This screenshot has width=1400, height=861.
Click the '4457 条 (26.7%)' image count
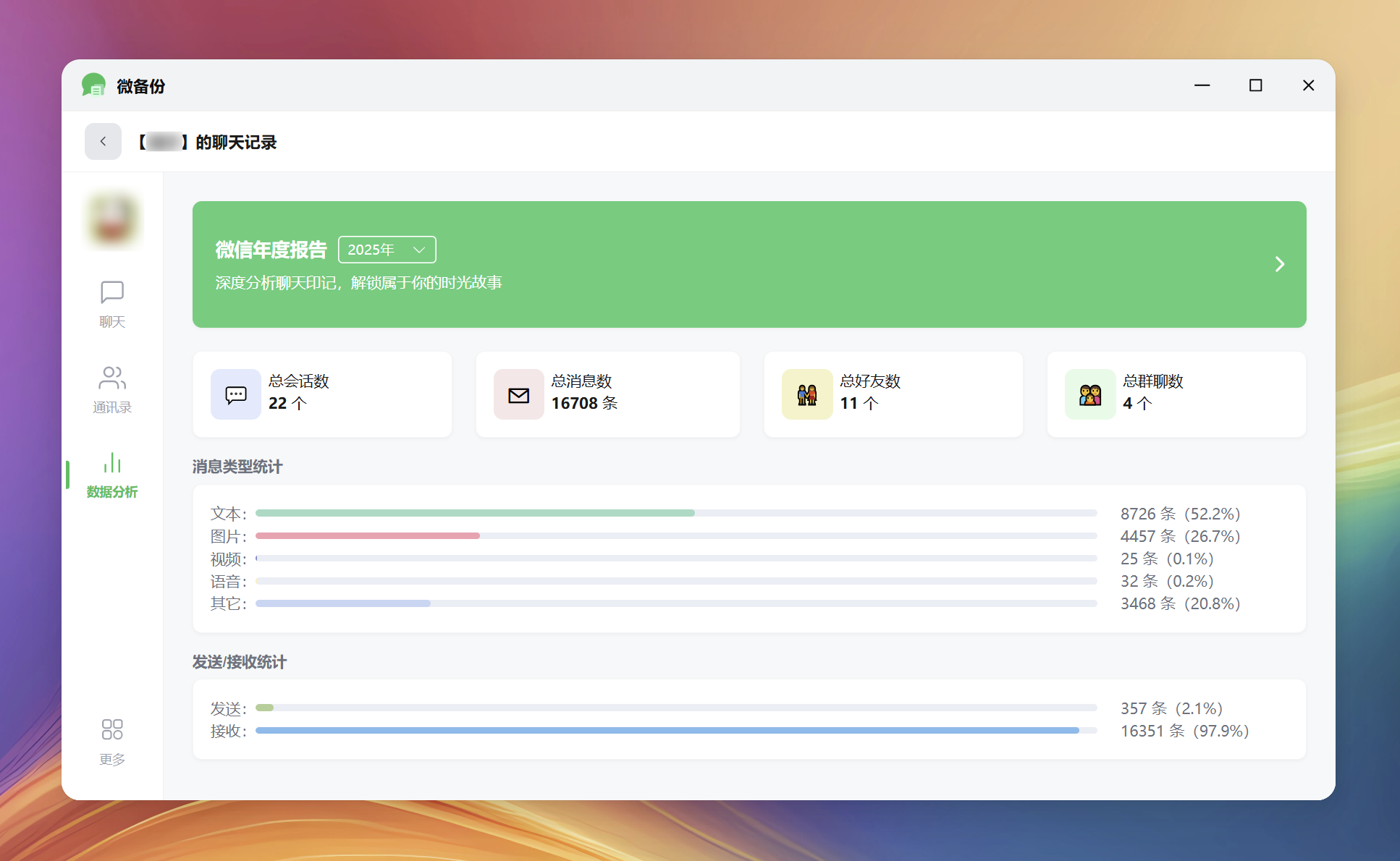click(x=1181, y=536)
